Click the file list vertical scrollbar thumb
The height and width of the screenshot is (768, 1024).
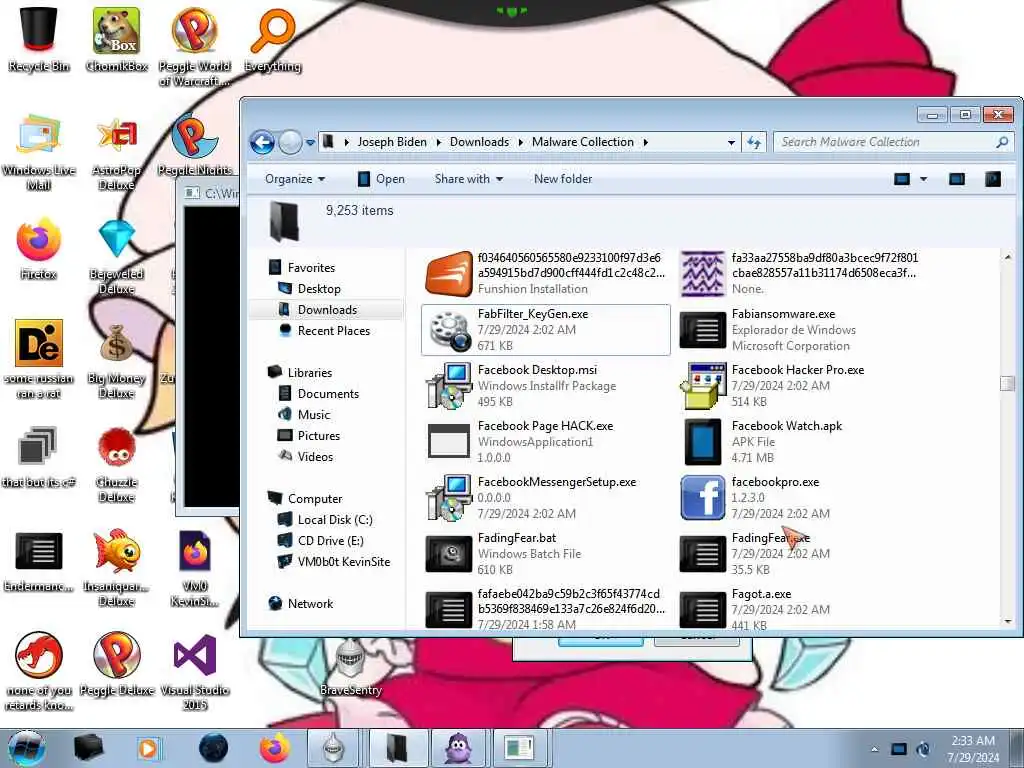click(x=1008, y=383)
